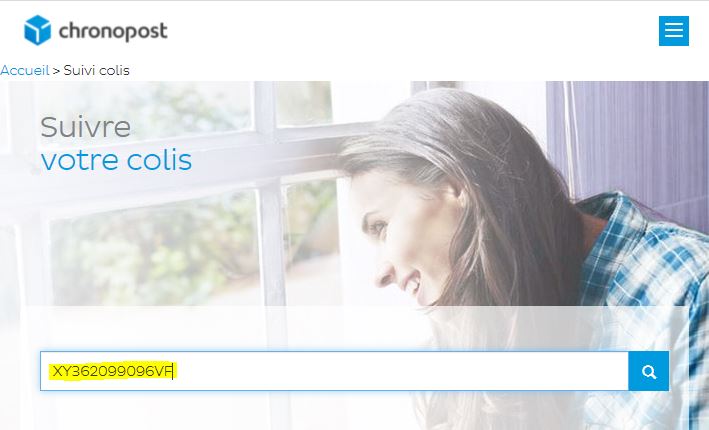The width and height of the screenshot is (709, 430).
Task: Place cursor after VF in tracking field
Action: pyautogui.click(x=174, y=371)
